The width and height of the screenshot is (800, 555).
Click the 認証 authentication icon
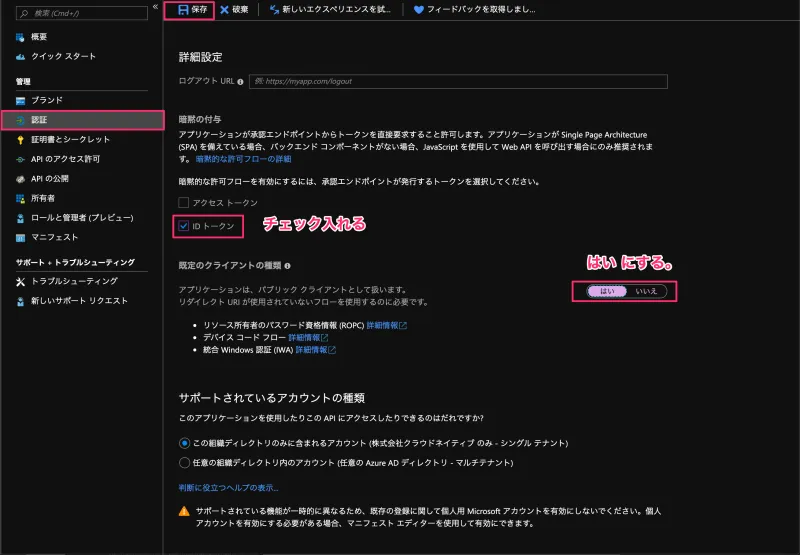pyautogui.click(x=20, y=120)
